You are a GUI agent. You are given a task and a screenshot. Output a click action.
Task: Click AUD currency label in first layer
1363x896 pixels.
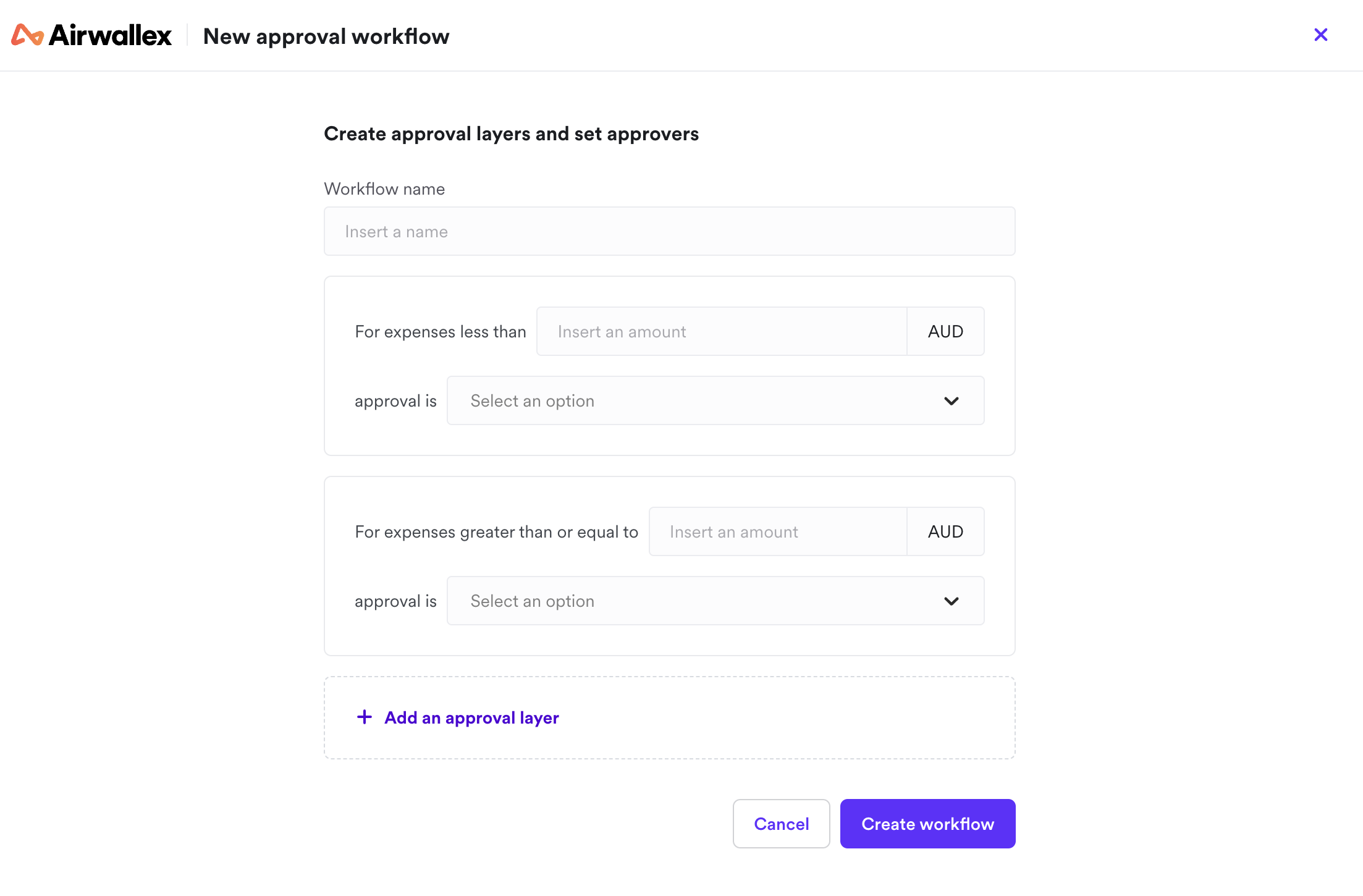pos(945,331)
